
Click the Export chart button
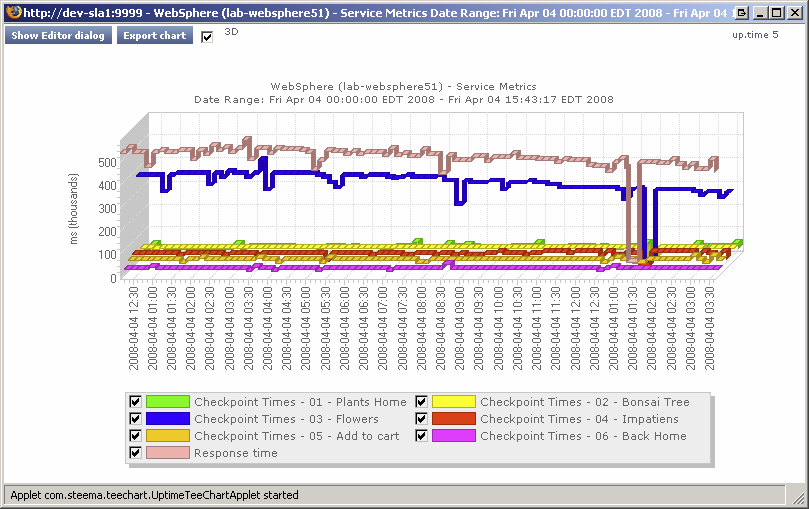155,36
